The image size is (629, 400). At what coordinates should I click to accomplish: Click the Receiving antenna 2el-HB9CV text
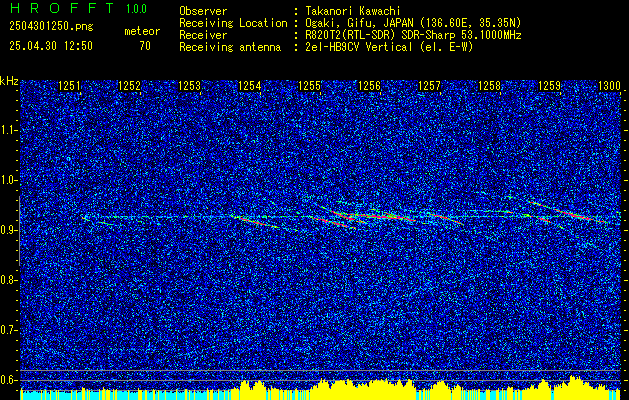coord(389,47)
